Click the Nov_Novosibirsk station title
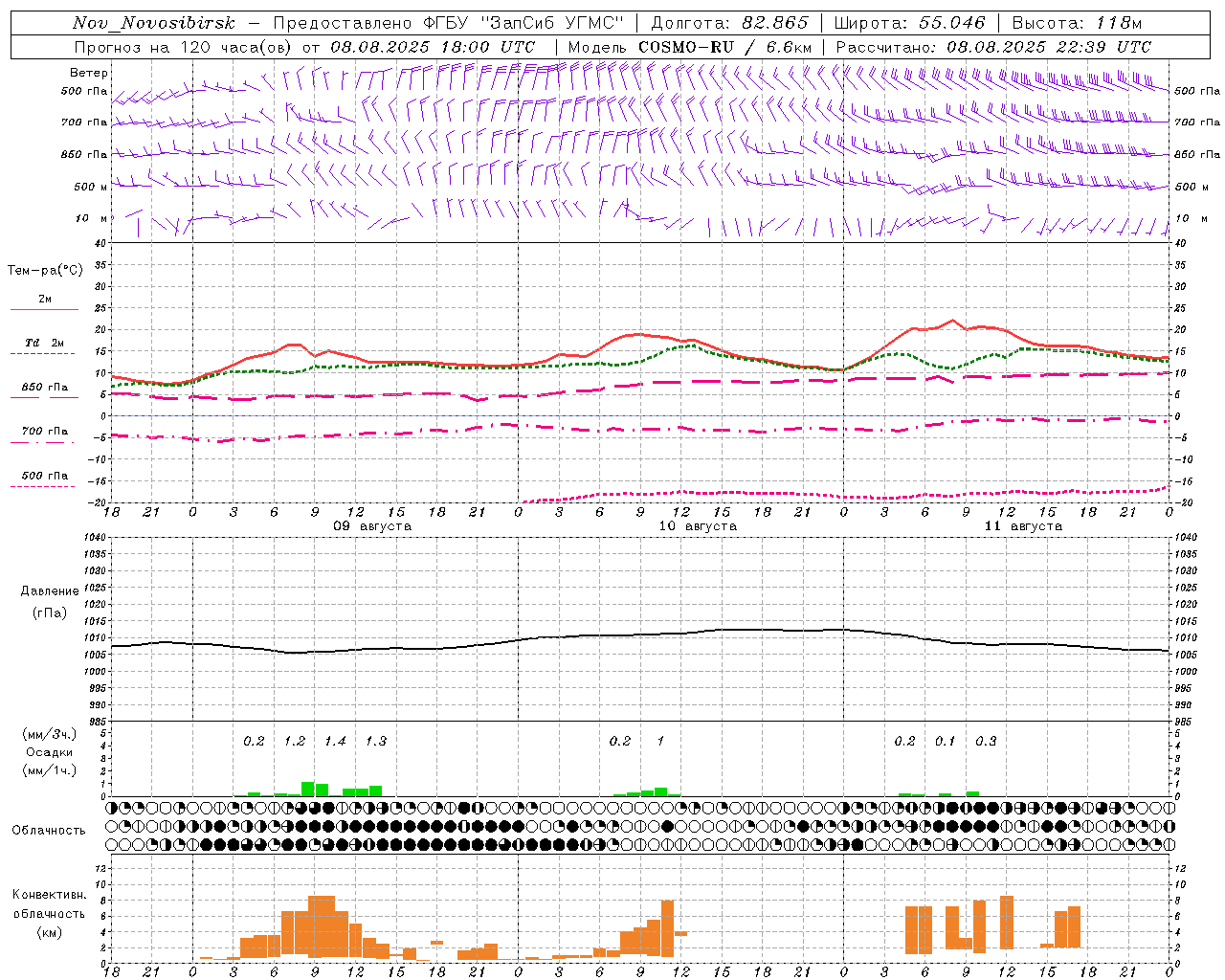 [x=153, y=23]
